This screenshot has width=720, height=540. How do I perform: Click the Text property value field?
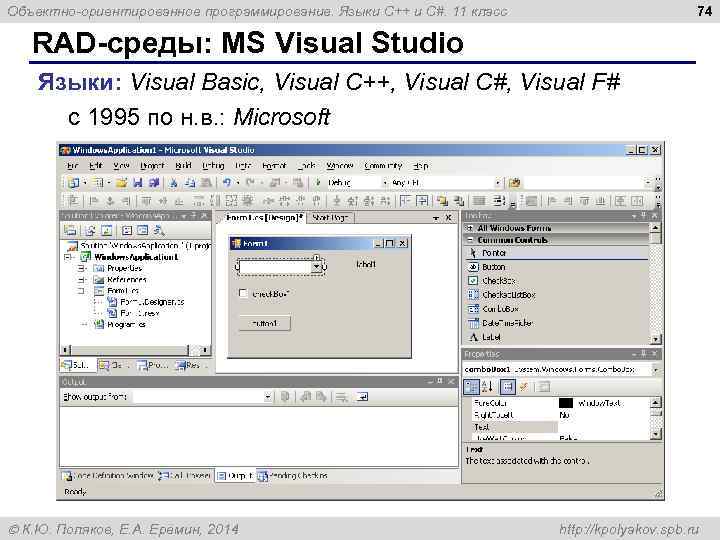click(x=604, y=427)
